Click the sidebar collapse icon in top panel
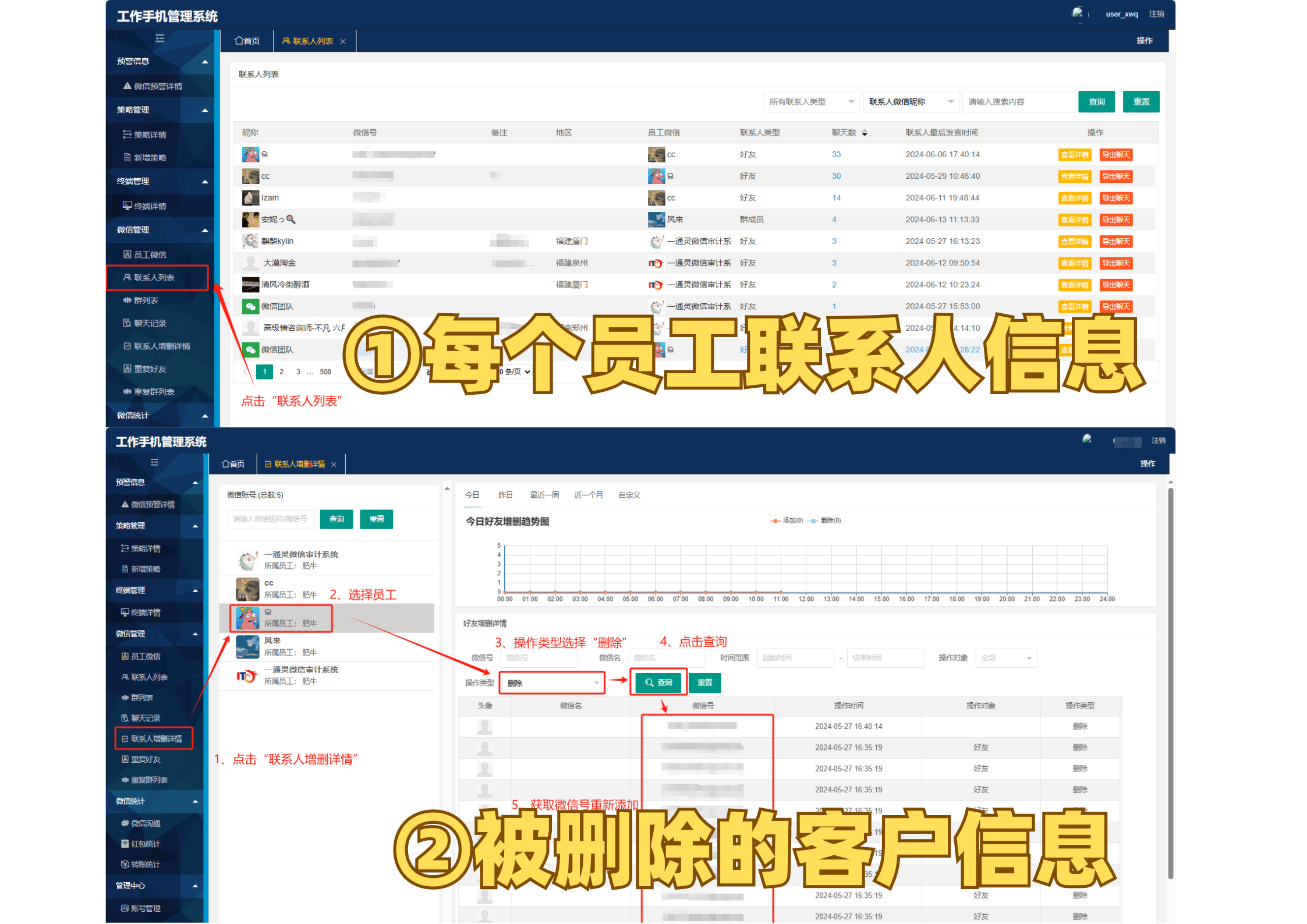Image resolution: width=1307 pixels, height=924 pixels. [160, 38]
